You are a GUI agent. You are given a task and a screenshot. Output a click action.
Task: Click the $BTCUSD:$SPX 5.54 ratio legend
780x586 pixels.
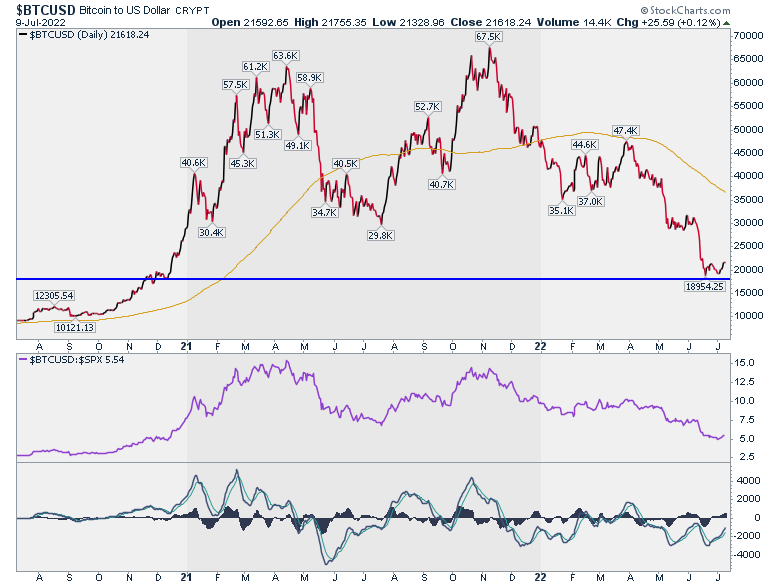point(72,360)
